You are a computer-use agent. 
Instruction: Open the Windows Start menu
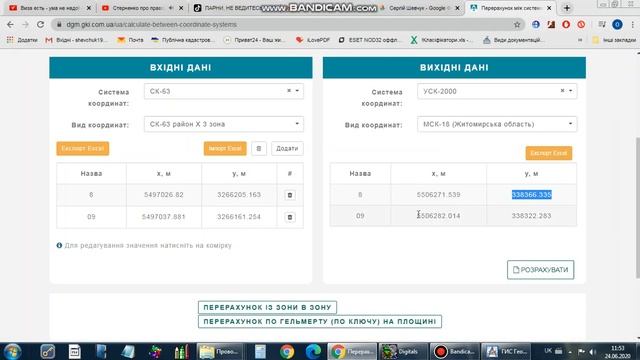(12, 351)
